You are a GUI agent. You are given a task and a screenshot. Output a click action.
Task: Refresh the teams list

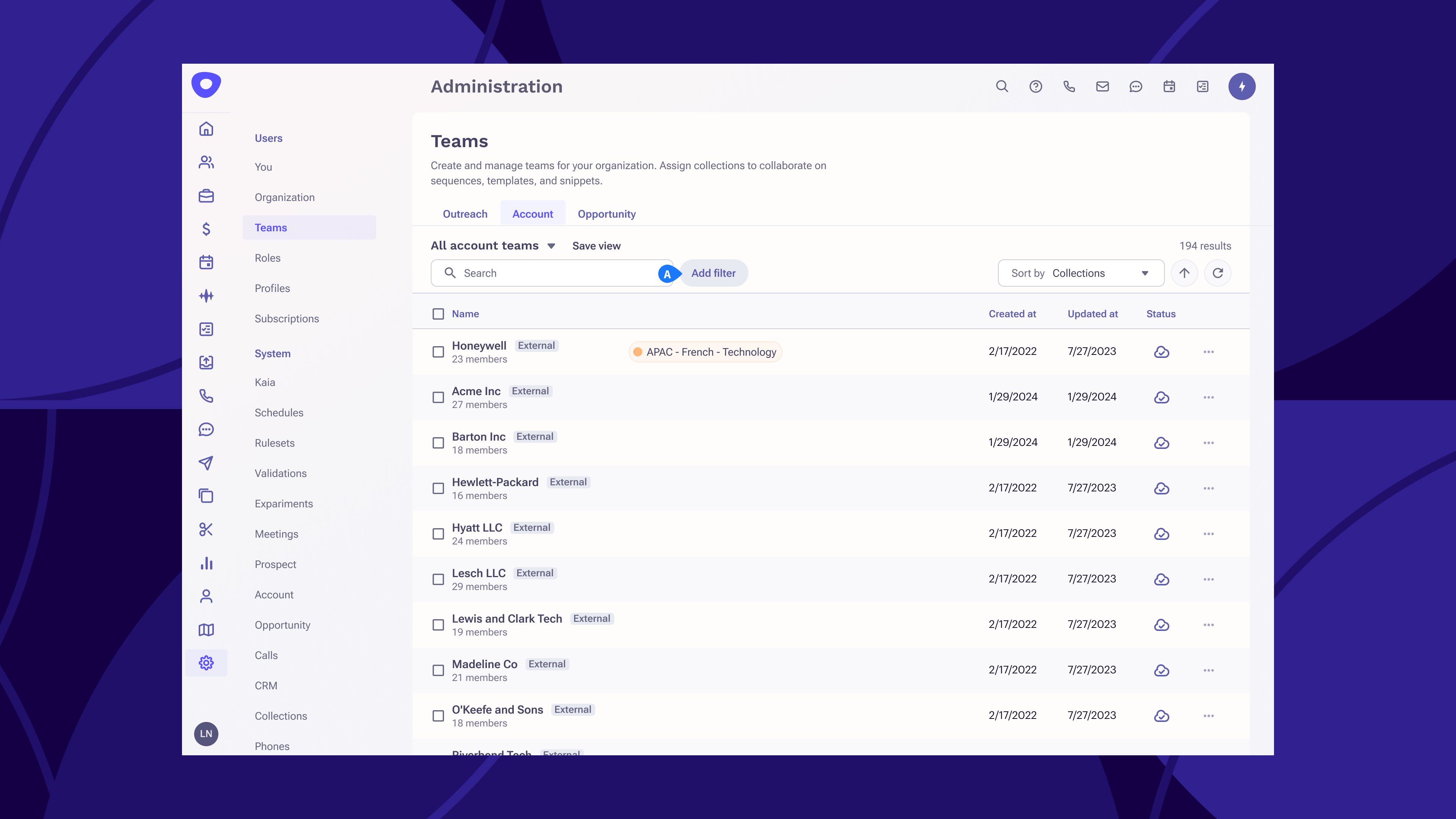coord(1218,273)
